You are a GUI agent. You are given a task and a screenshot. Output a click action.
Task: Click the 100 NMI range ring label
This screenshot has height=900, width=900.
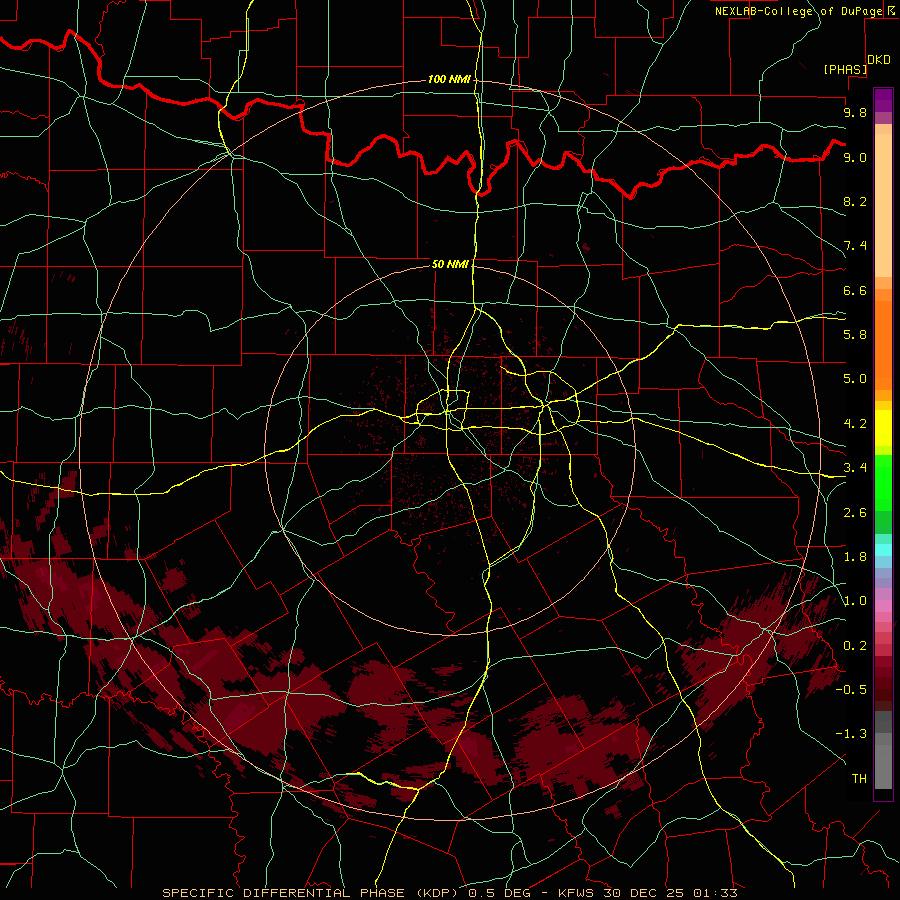(x=449, y=79)
